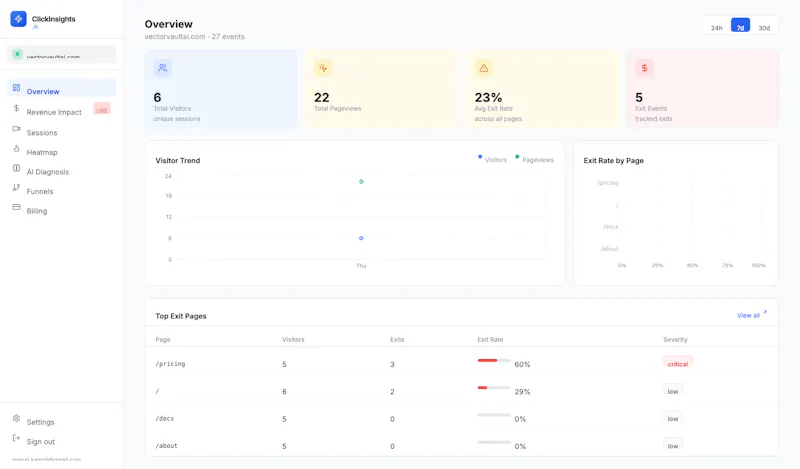Open the Funnels page
This screenshot has width=800, height=469.
click(x=40, y=191)
